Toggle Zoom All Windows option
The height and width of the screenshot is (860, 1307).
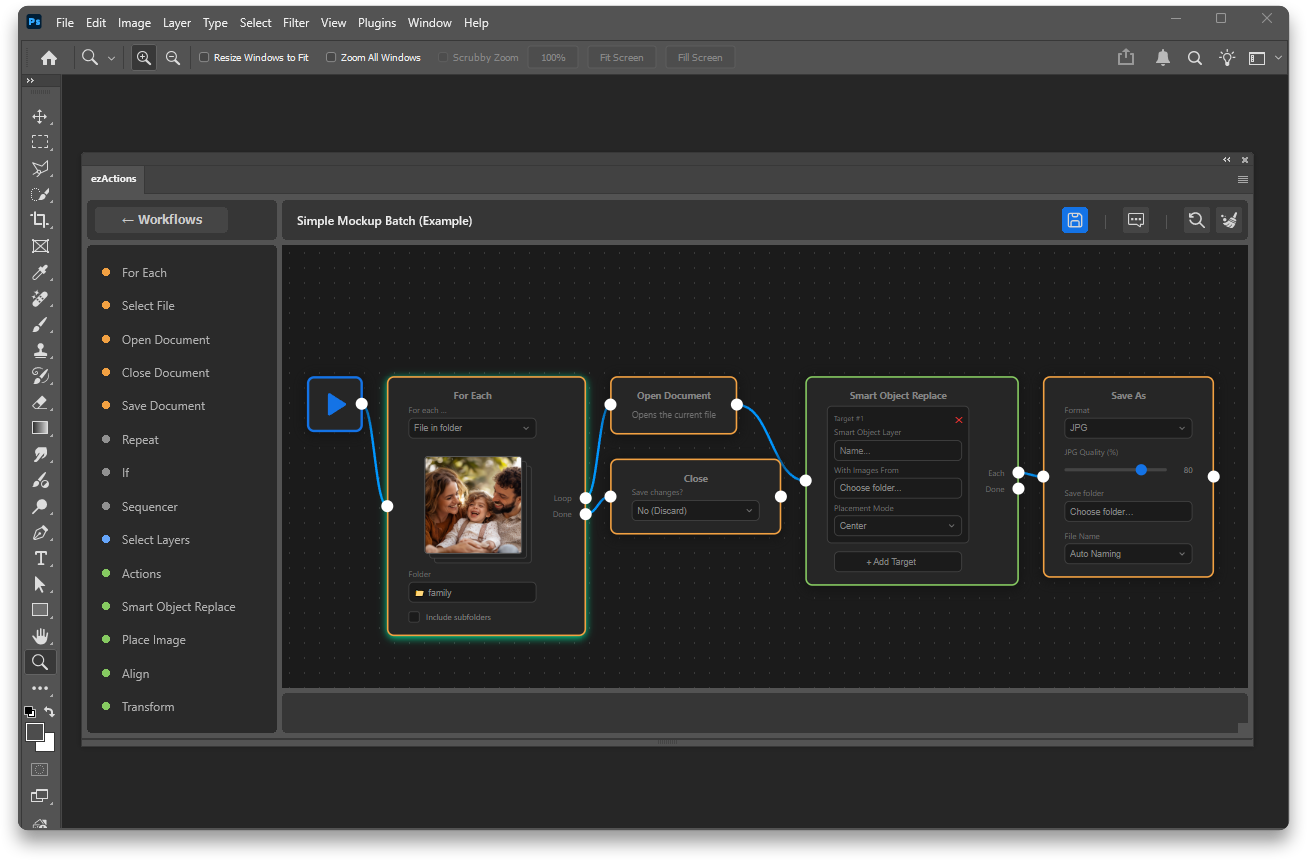(331, 57)
